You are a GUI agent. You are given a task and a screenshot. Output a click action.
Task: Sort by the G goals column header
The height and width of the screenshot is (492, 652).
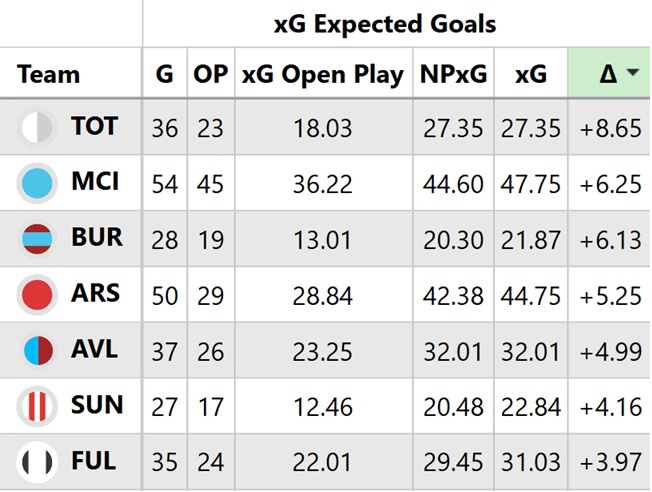164,74
